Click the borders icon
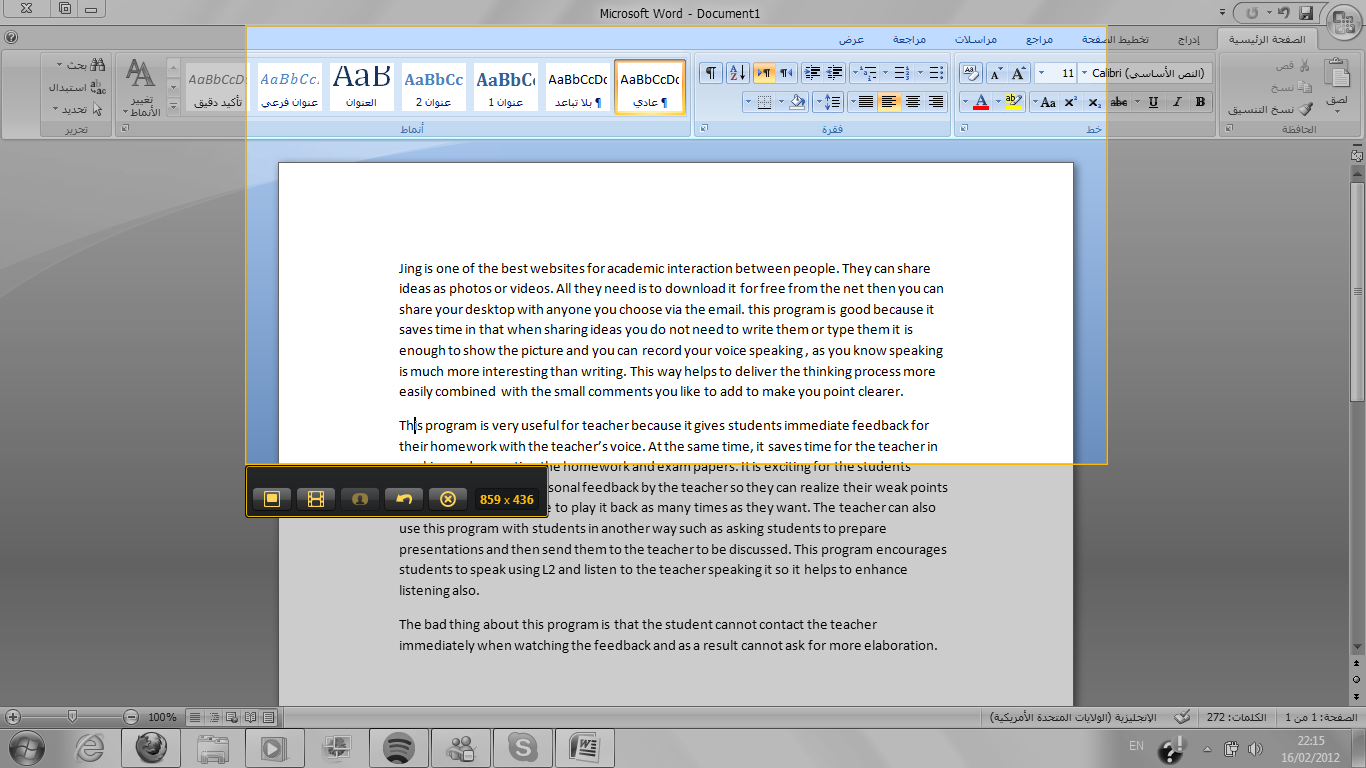This screenshot has height=768, width=1366. point(765,102)
